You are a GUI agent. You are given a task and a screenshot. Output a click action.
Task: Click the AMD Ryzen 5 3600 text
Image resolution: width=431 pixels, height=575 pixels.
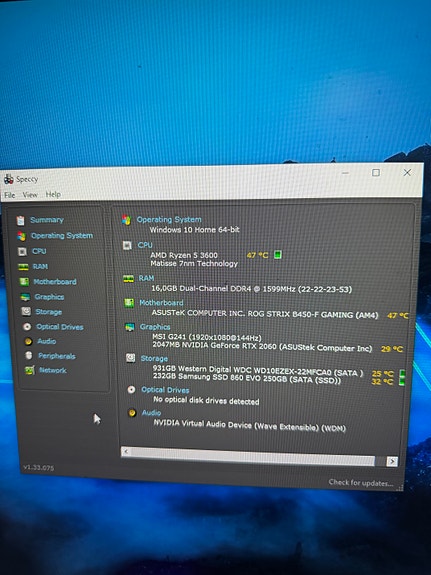[184, 255]
